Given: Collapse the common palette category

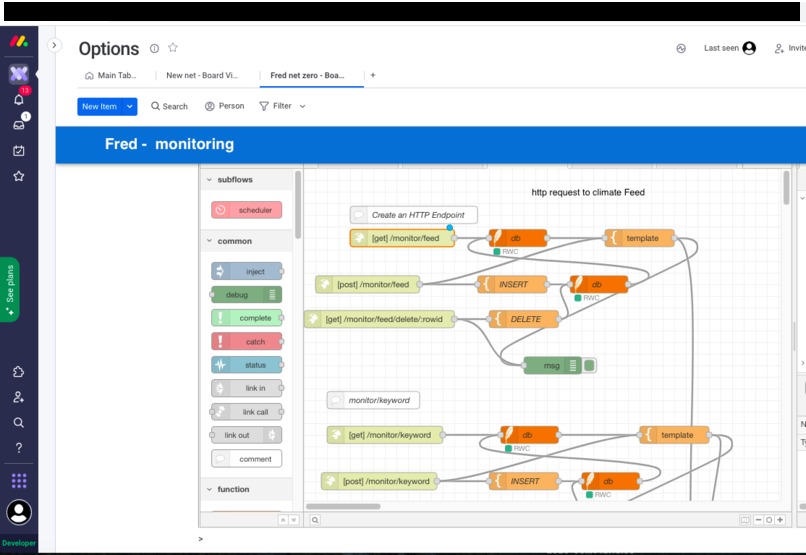Looking at the screenshot, I should pyautogui.click(x=209, y=241).
